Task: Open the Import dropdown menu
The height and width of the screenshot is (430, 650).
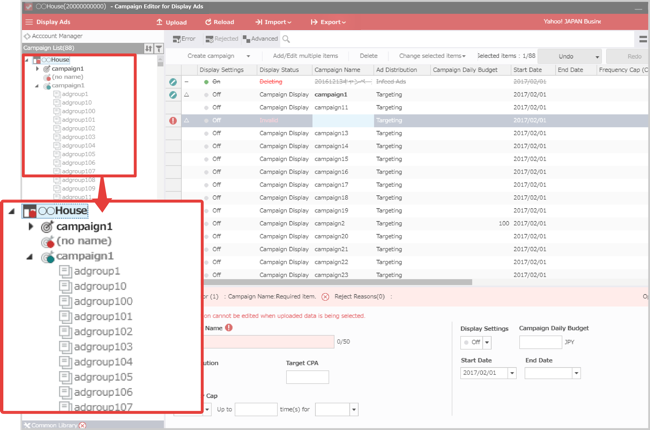Action: point(273,22)
